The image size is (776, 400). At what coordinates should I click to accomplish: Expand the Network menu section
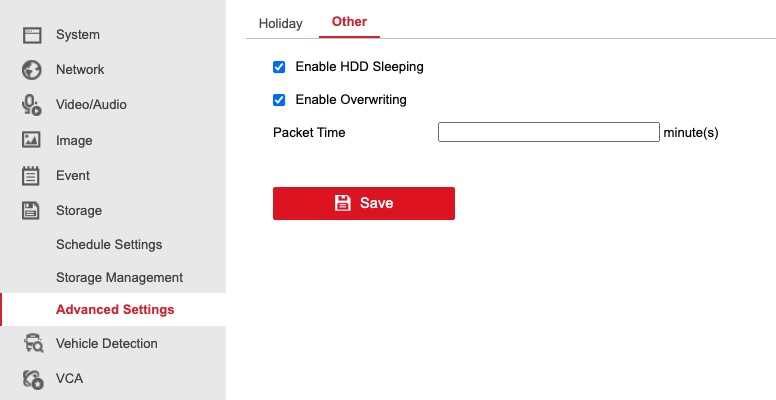coord(80,70)
